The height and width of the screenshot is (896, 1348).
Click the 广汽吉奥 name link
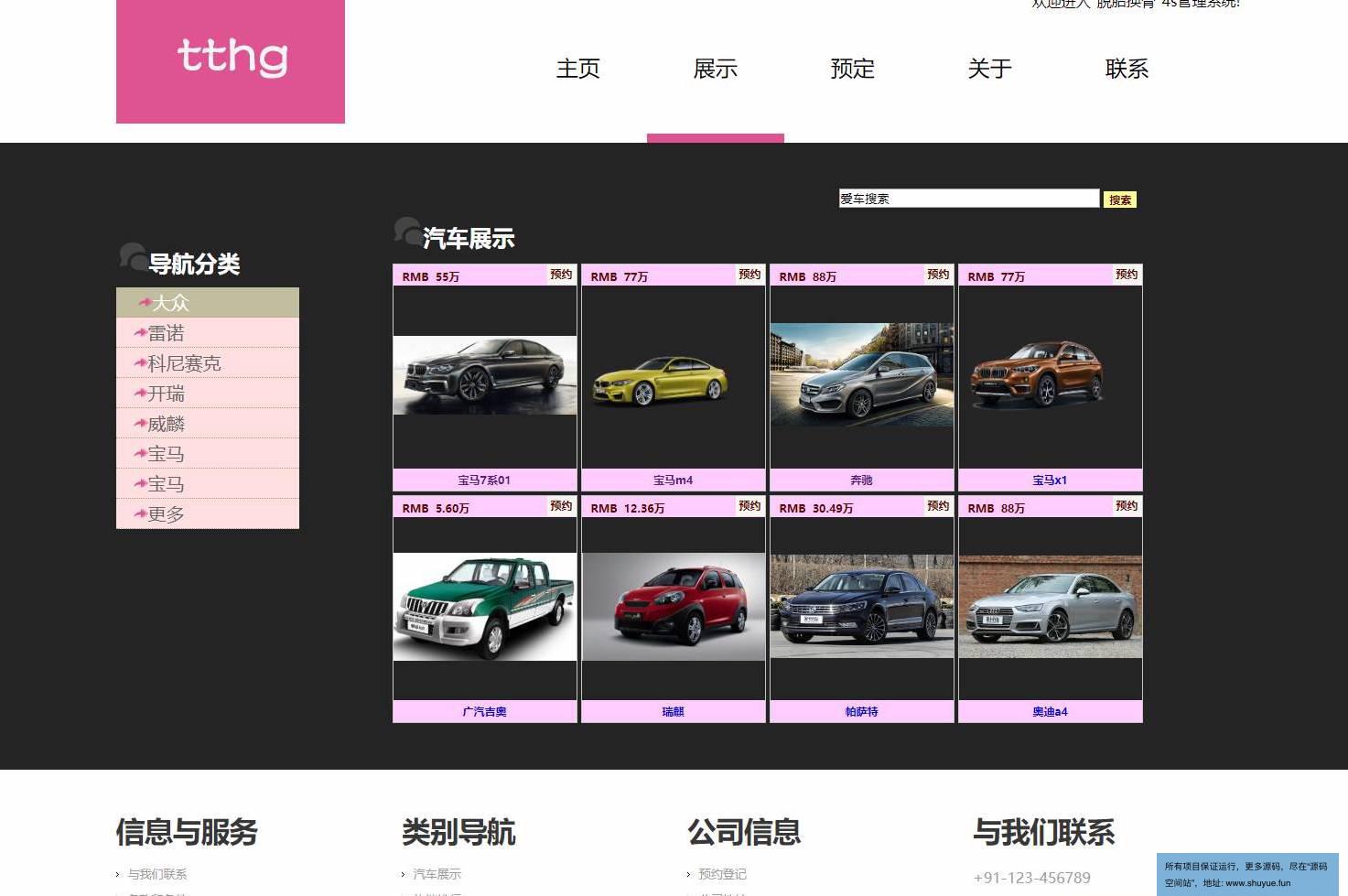(x=485, y=712)
